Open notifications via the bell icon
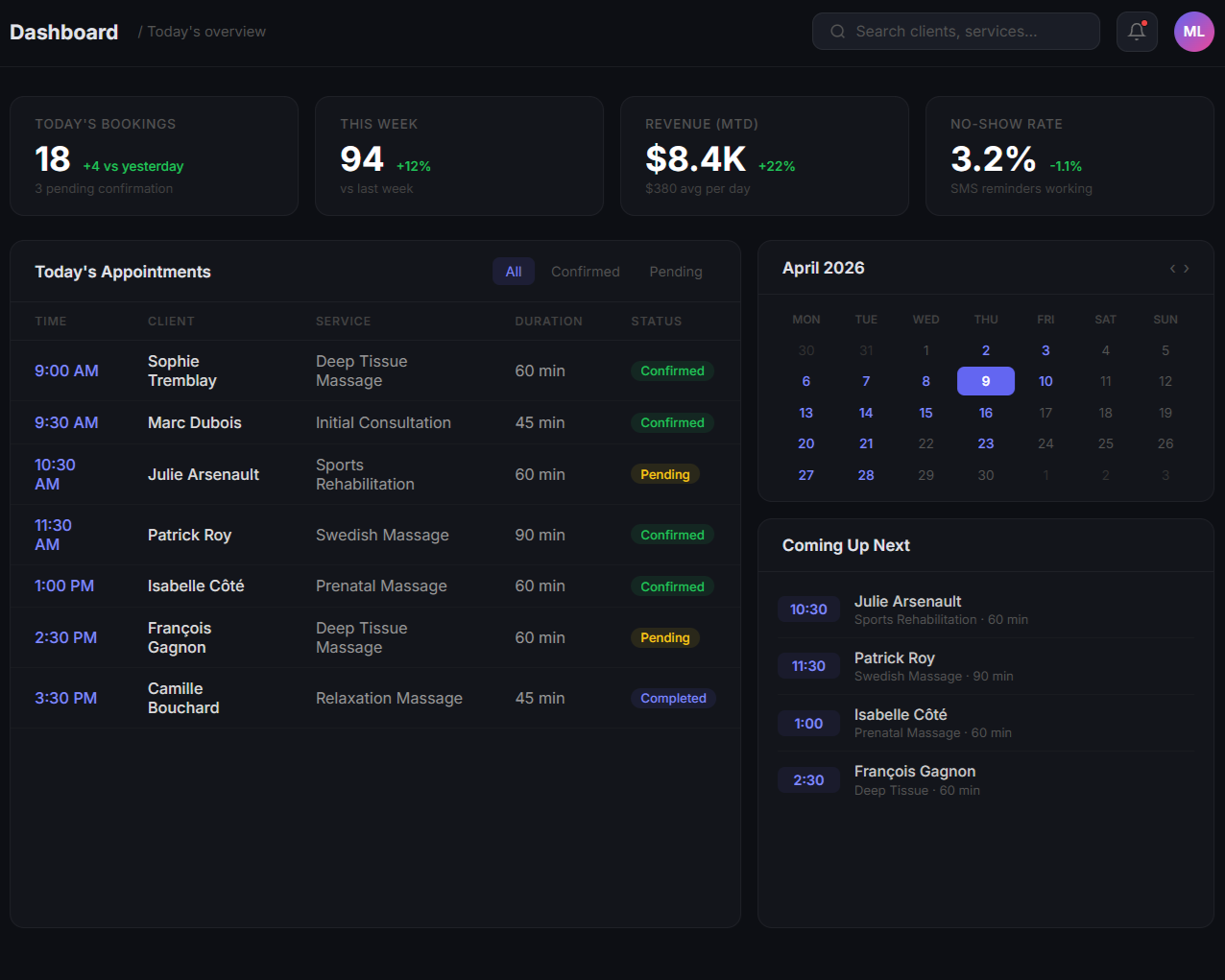The image size is (1225, 980). pos(1137,32)
